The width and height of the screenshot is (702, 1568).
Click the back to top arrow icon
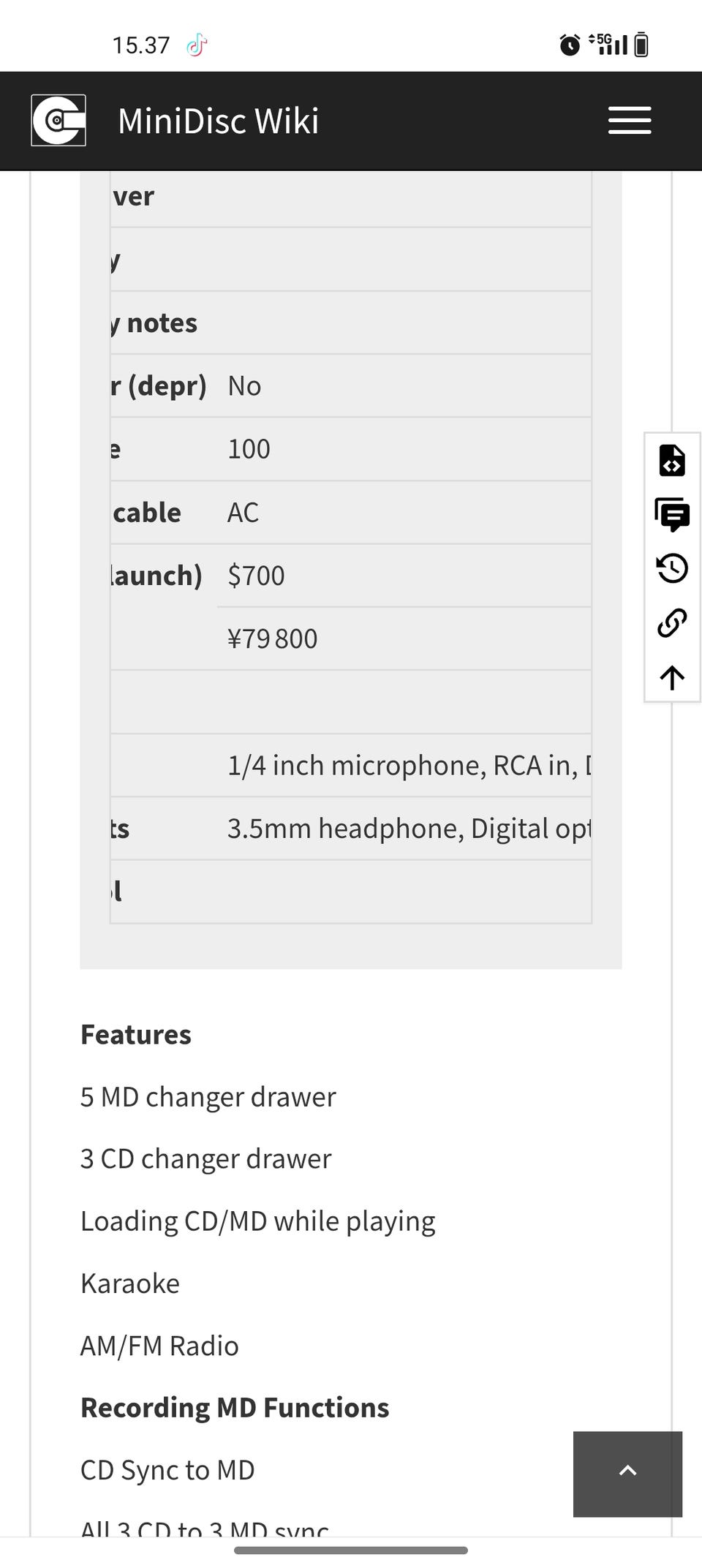[x=672, y=676]
